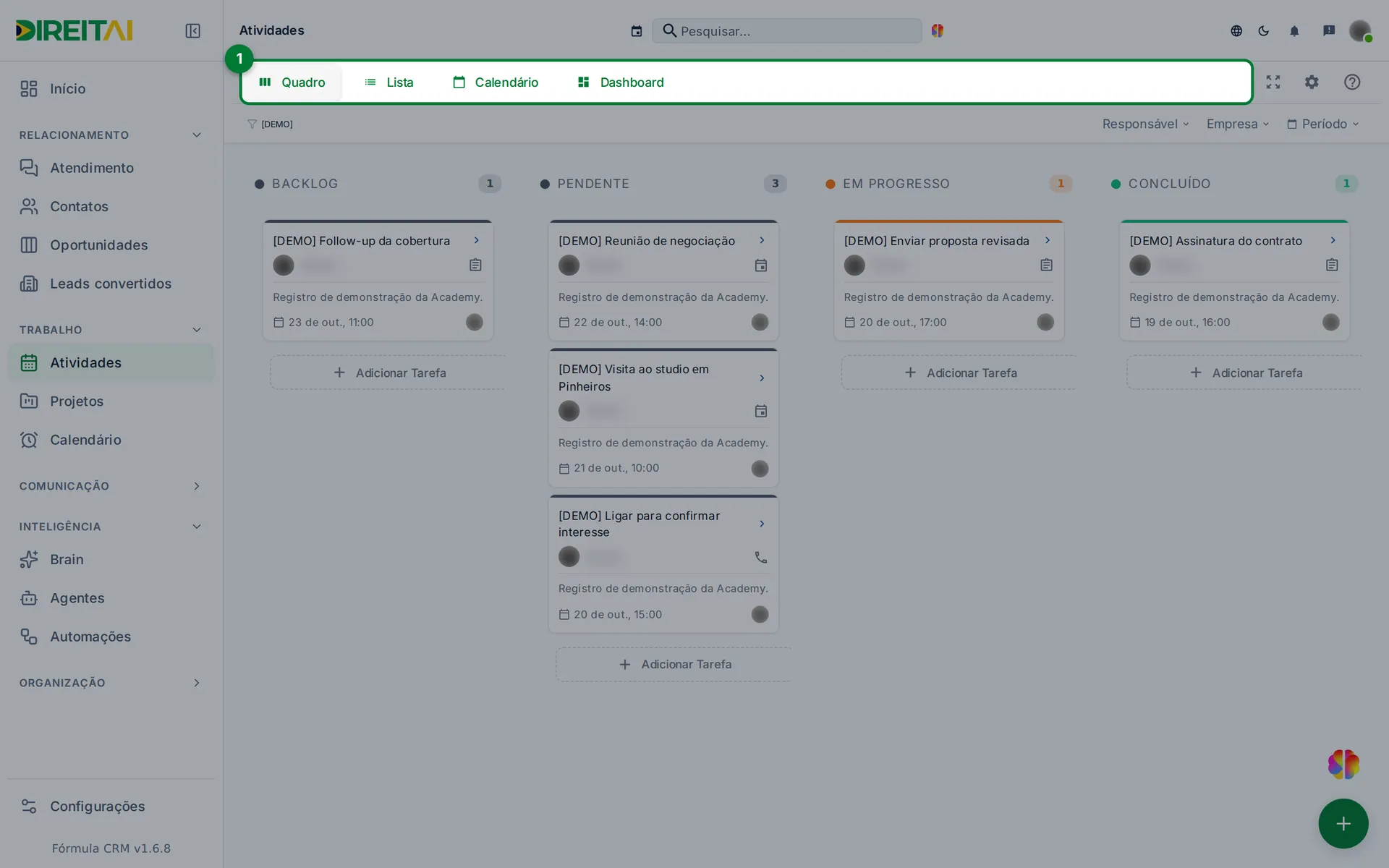Open Automações in sidebar
The height and width of the screenshot is (868, 1389).
[111, 637]
